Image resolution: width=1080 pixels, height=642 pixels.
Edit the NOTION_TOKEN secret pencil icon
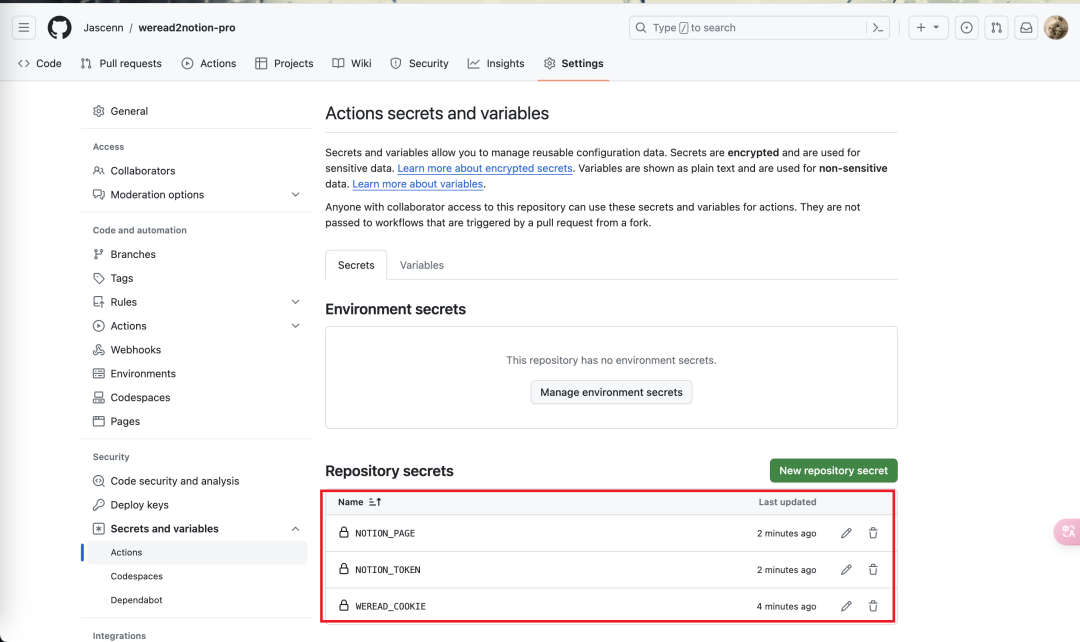point(846,570)
